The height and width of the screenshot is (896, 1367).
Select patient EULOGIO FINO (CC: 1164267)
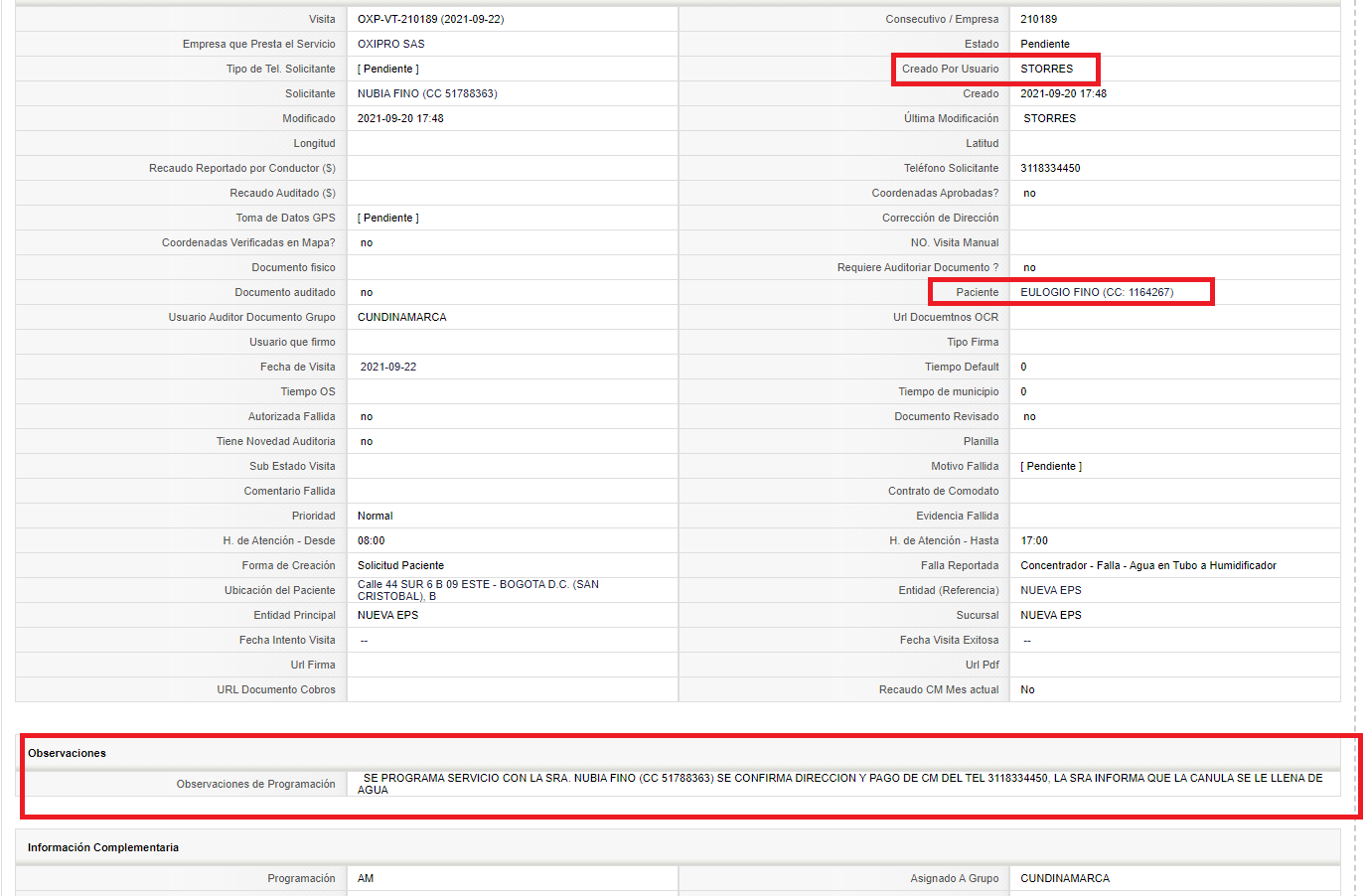pyautogui.click(x=1097, y=292)
